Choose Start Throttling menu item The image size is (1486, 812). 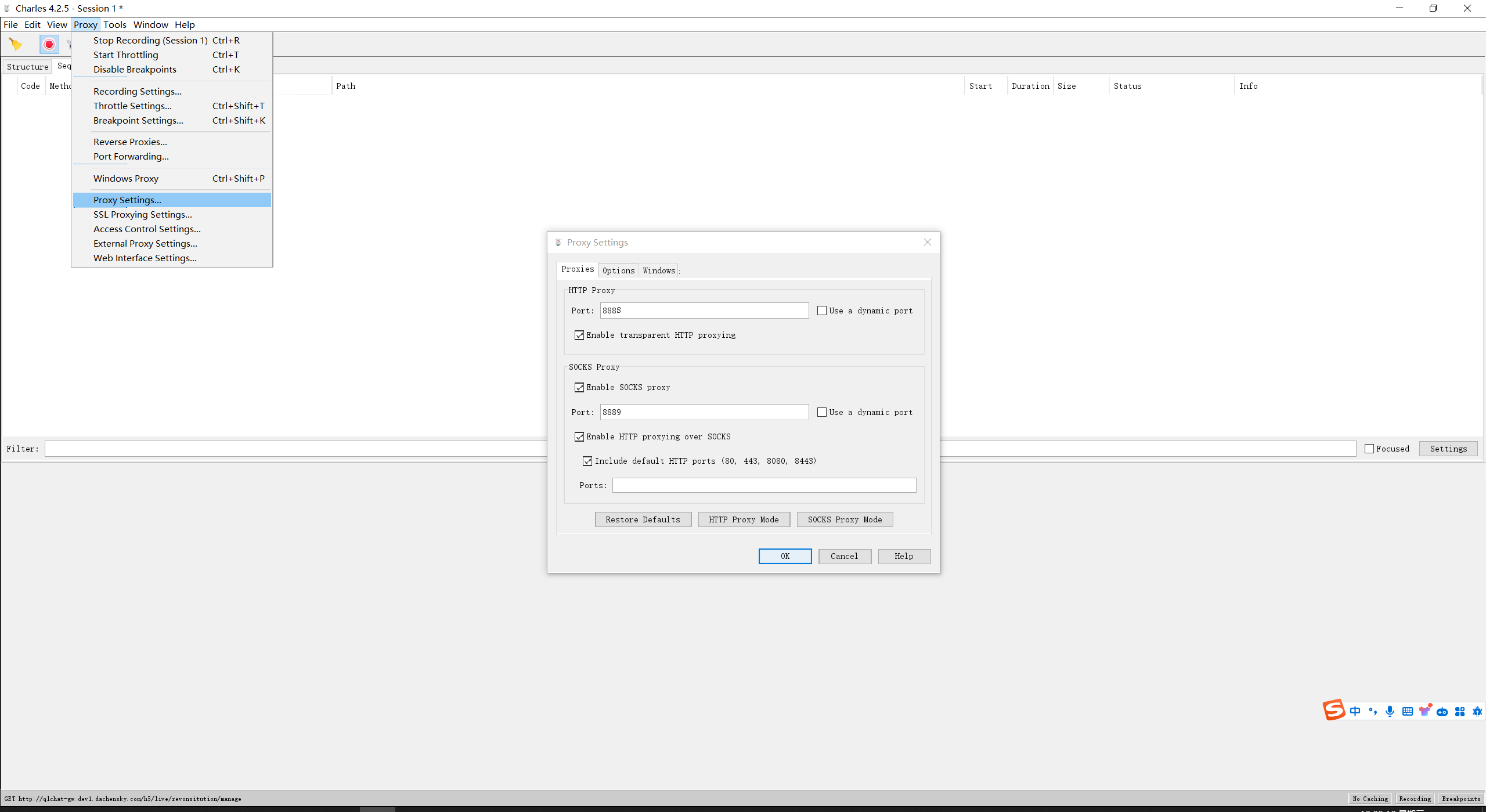click(x=172, y=55)
